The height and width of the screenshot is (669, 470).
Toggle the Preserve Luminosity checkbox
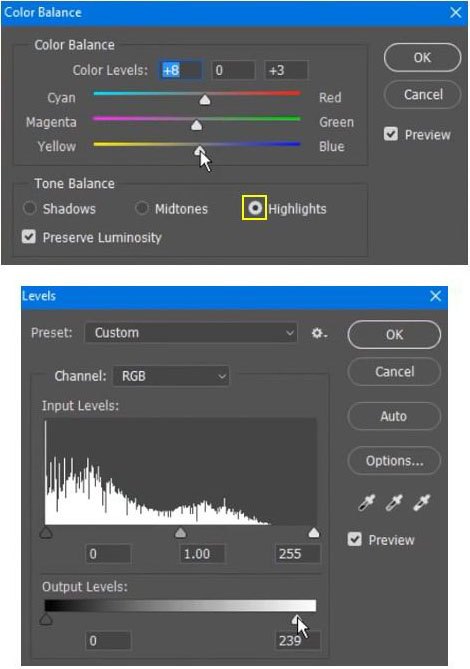point(29,236)
